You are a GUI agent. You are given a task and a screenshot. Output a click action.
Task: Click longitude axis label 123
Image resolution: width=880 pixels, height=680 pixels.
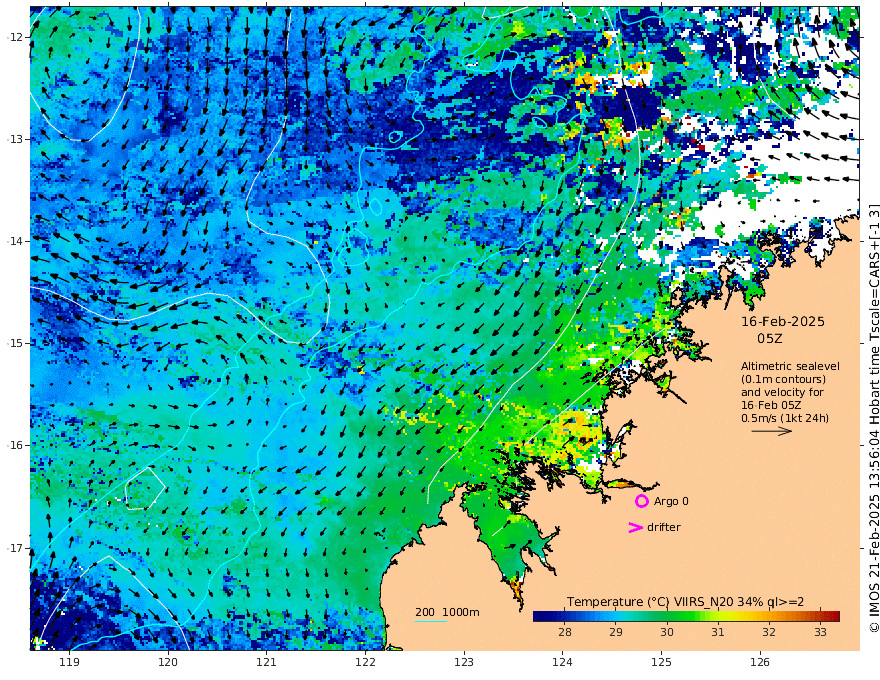click(464, 662)
